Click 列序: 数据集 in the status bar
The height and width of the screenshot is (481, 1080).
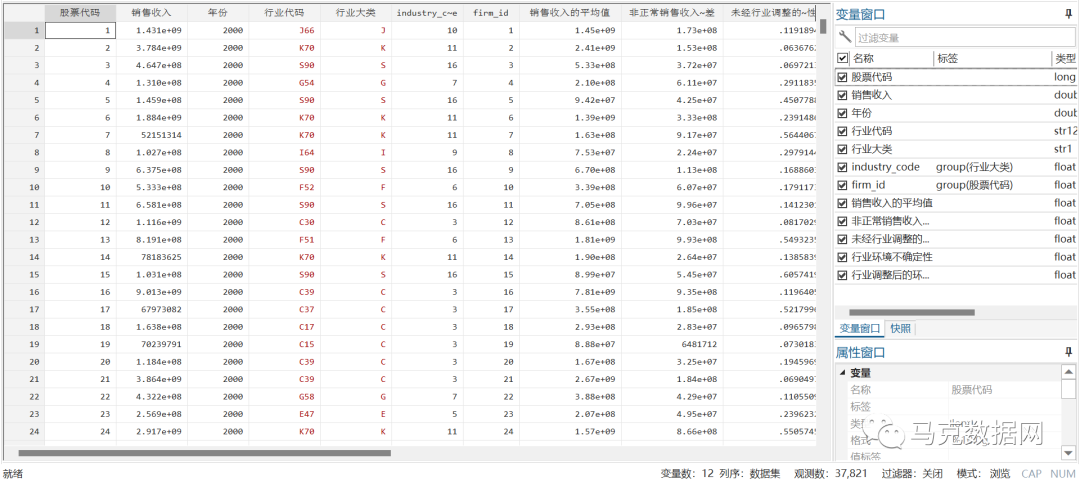tap(750, 473)
